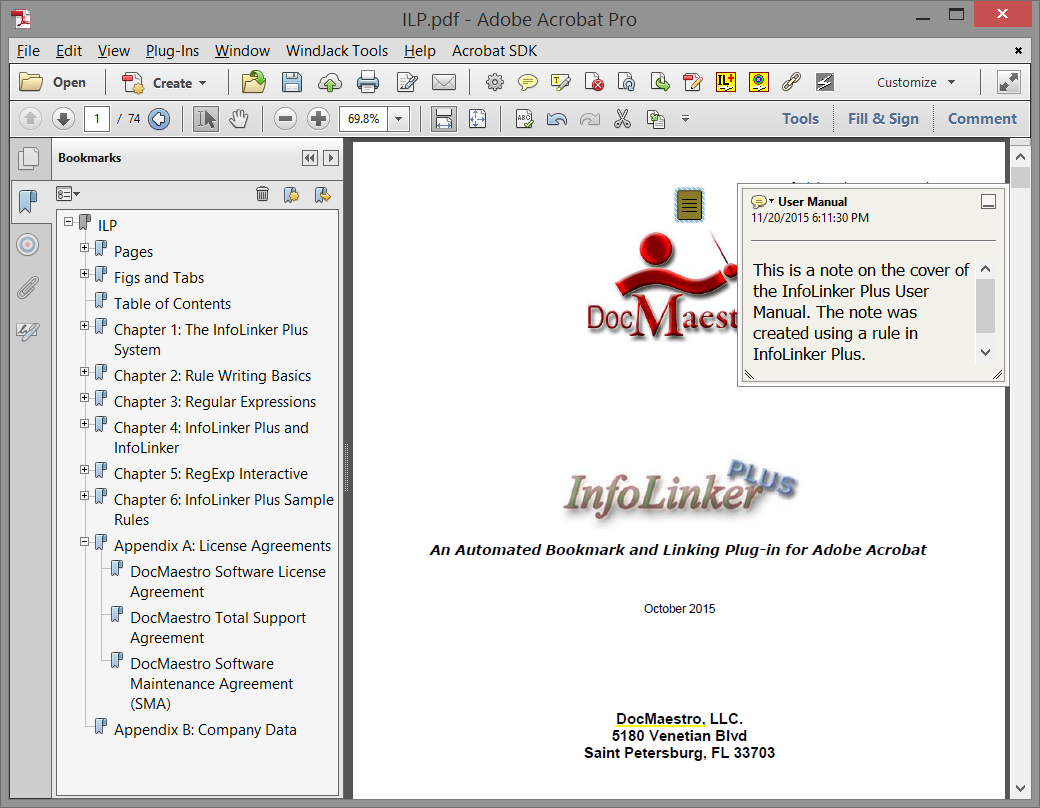
Task: Open the Comment pane
Action: (x=982, y=119)
